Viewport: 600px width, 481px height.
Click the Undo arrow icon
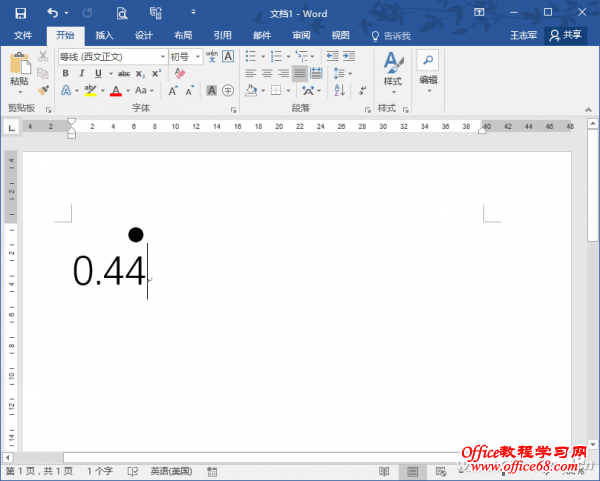click(x=52, y=13)
